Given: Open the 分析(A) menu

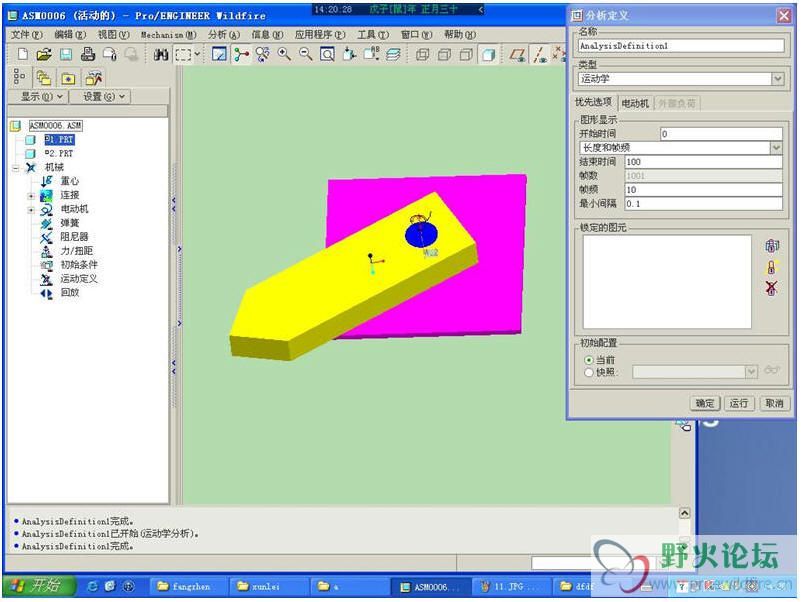Looking at the screenshot, I should [x=224, y=34].
